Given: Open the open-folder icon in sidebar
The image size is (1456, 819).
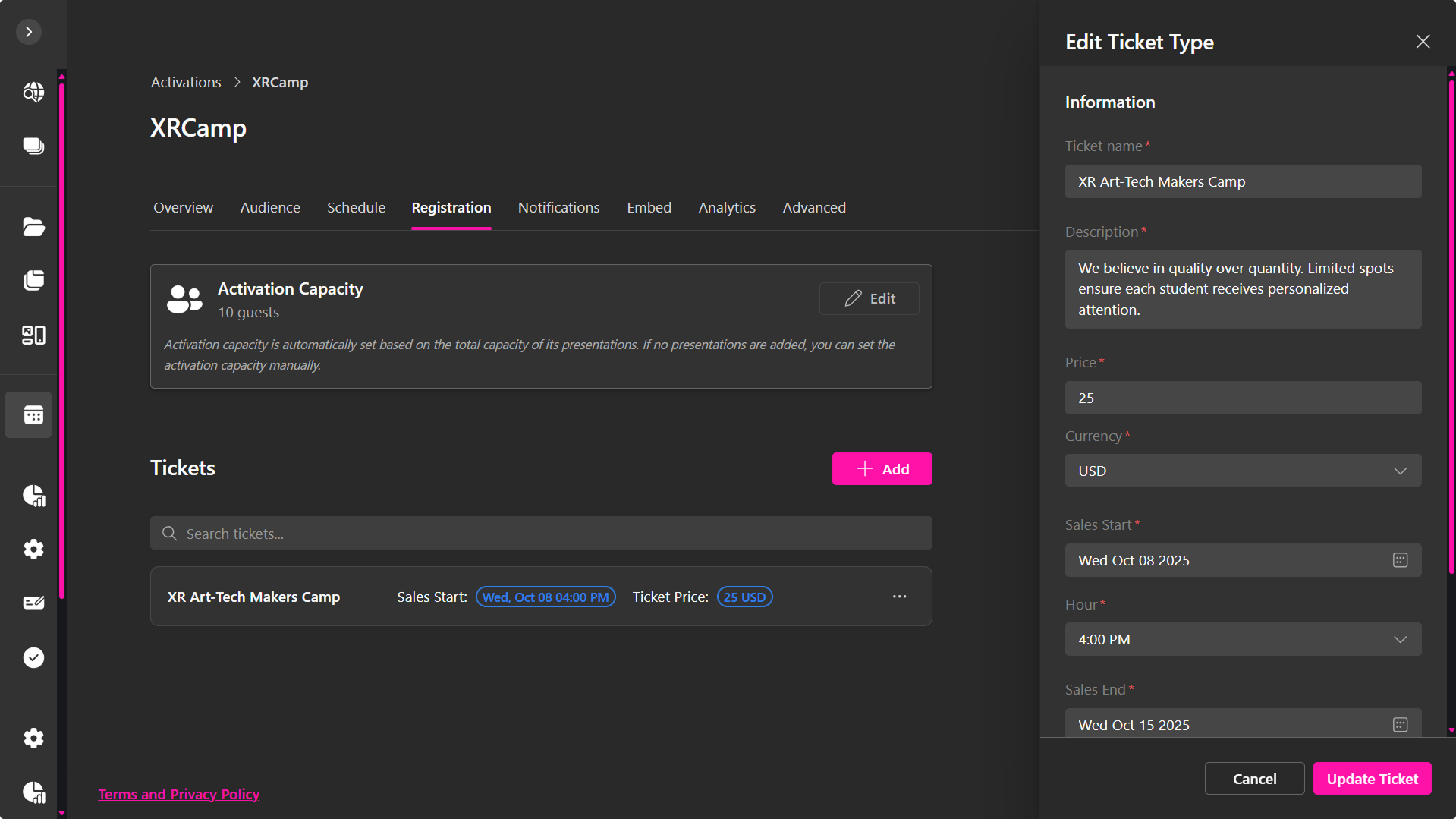Looking at the screenshot, I should [x=33, y=226].
